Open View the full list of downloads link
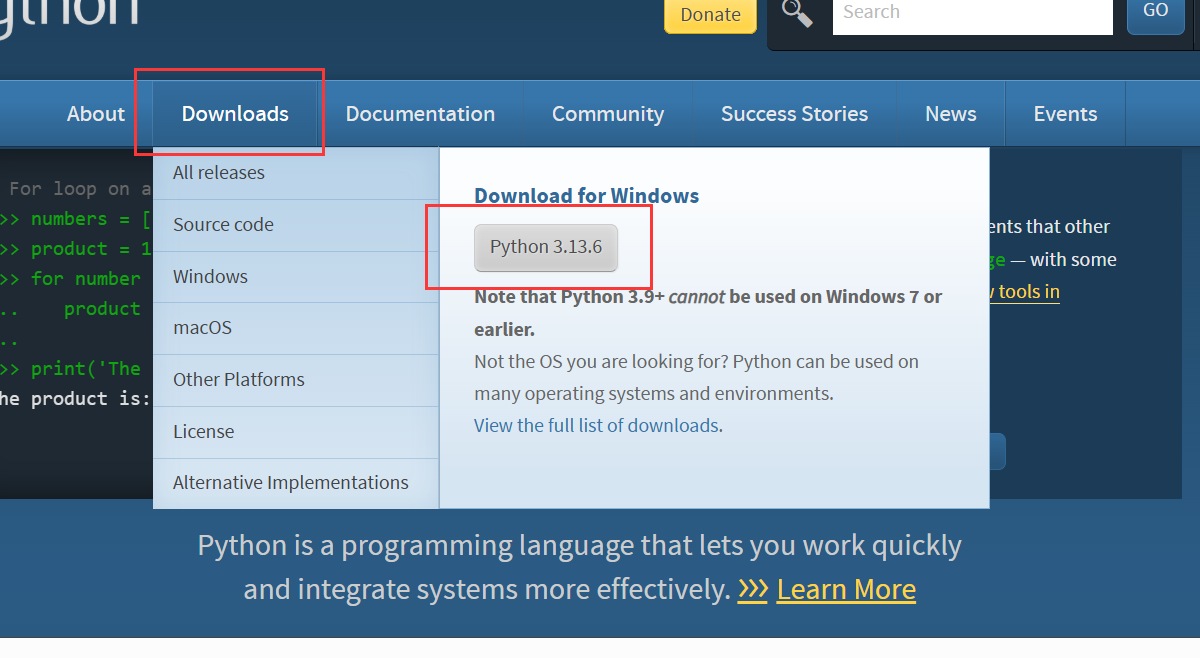Viewport: 1200px width, 658px height. (x=596, y=425)
